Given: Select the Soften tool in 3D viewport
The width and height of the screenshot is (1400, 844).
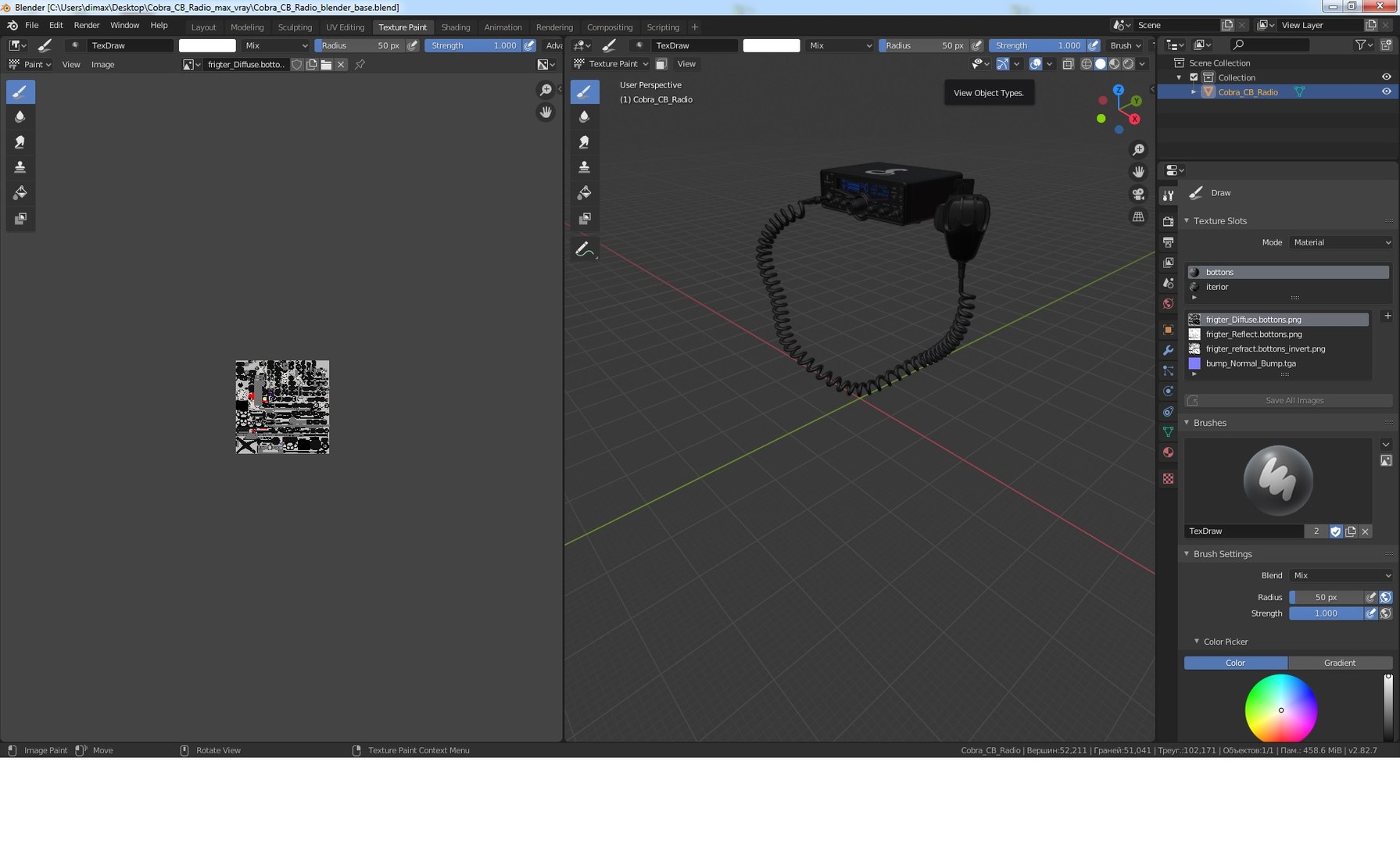Looking at the screenshot, I should (584, 116).
